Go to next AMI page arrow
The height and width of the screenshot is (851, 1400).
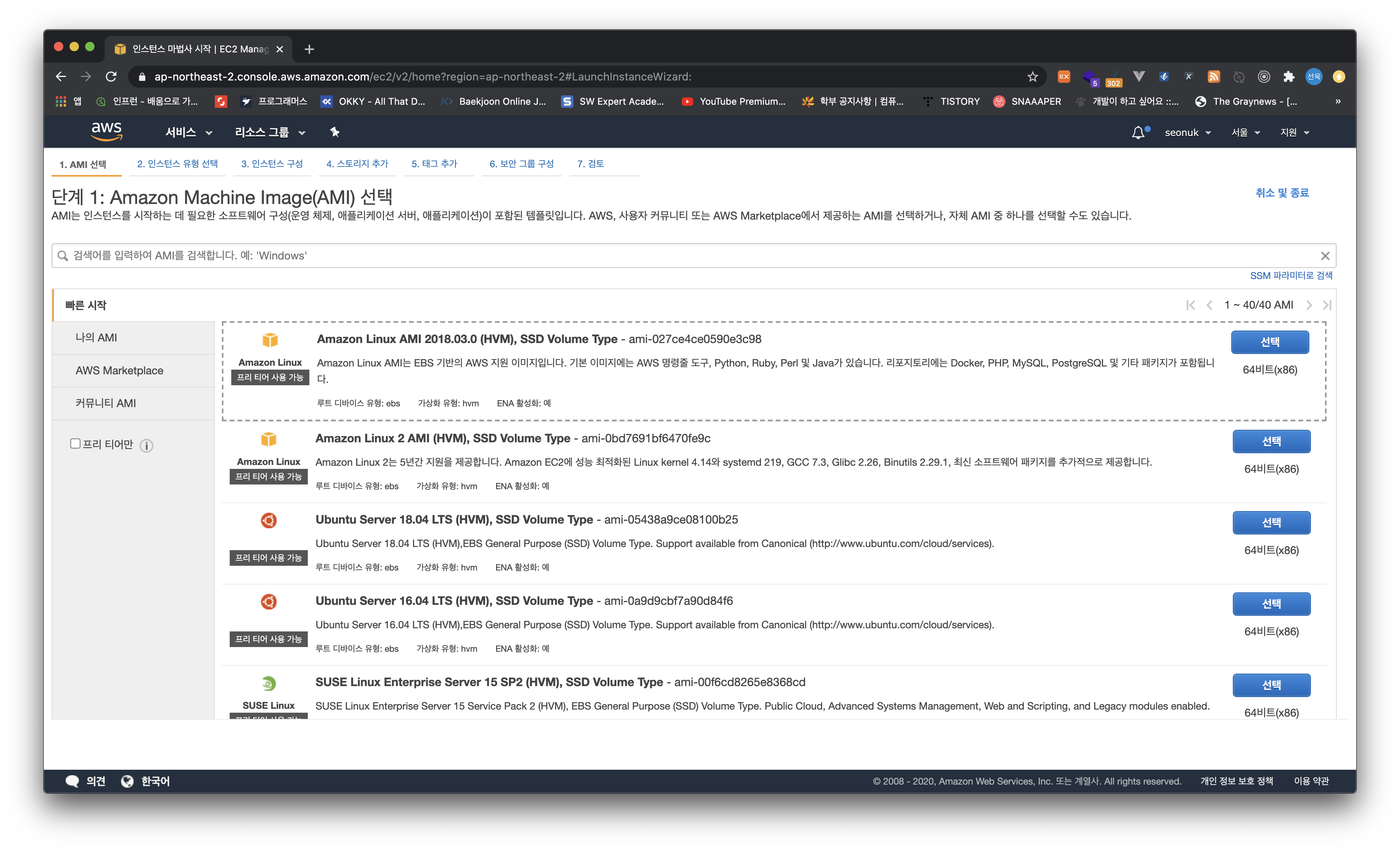click(1309, 305)
